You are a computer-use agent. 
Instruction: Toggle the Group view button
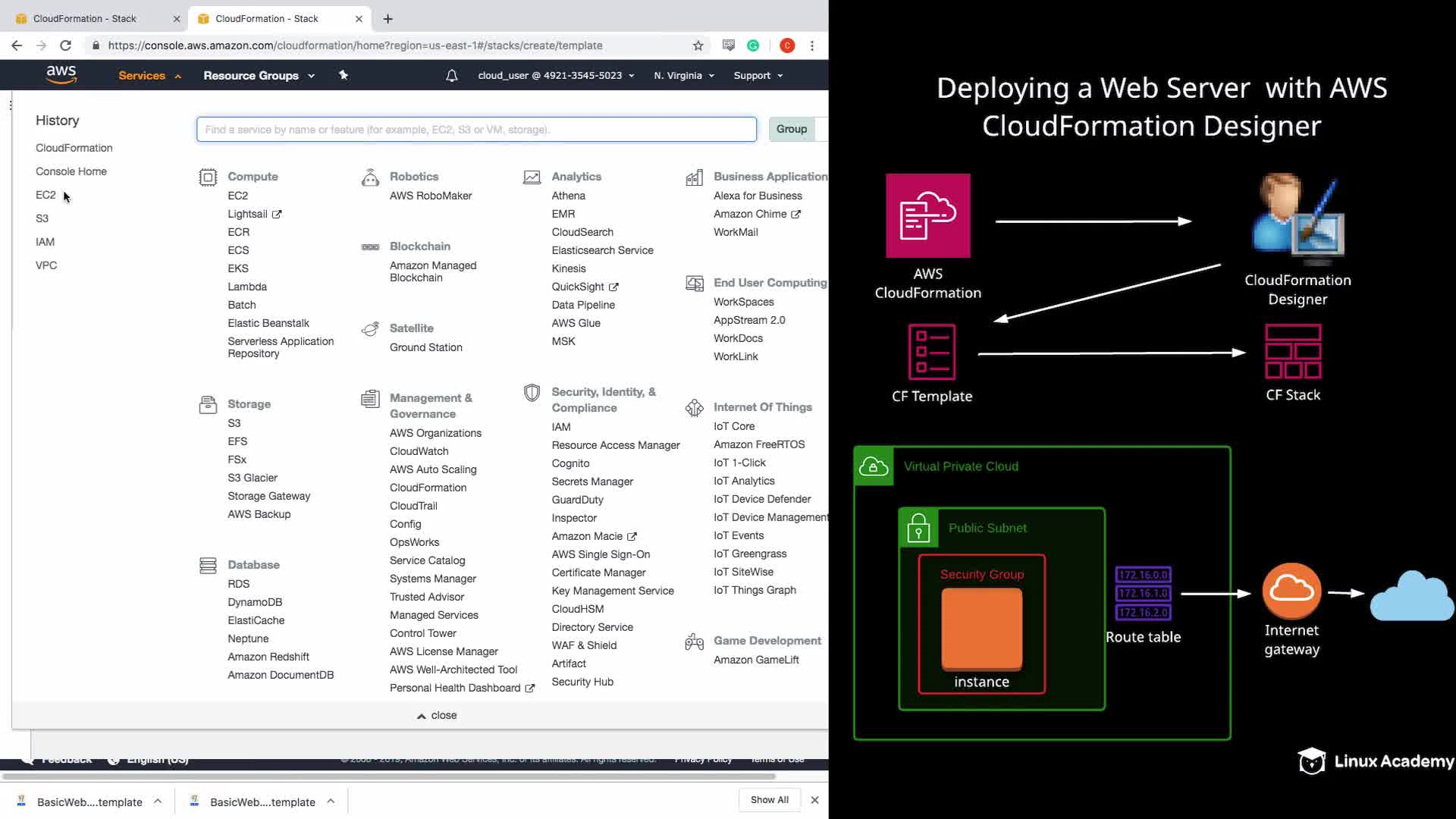[791, 129]
